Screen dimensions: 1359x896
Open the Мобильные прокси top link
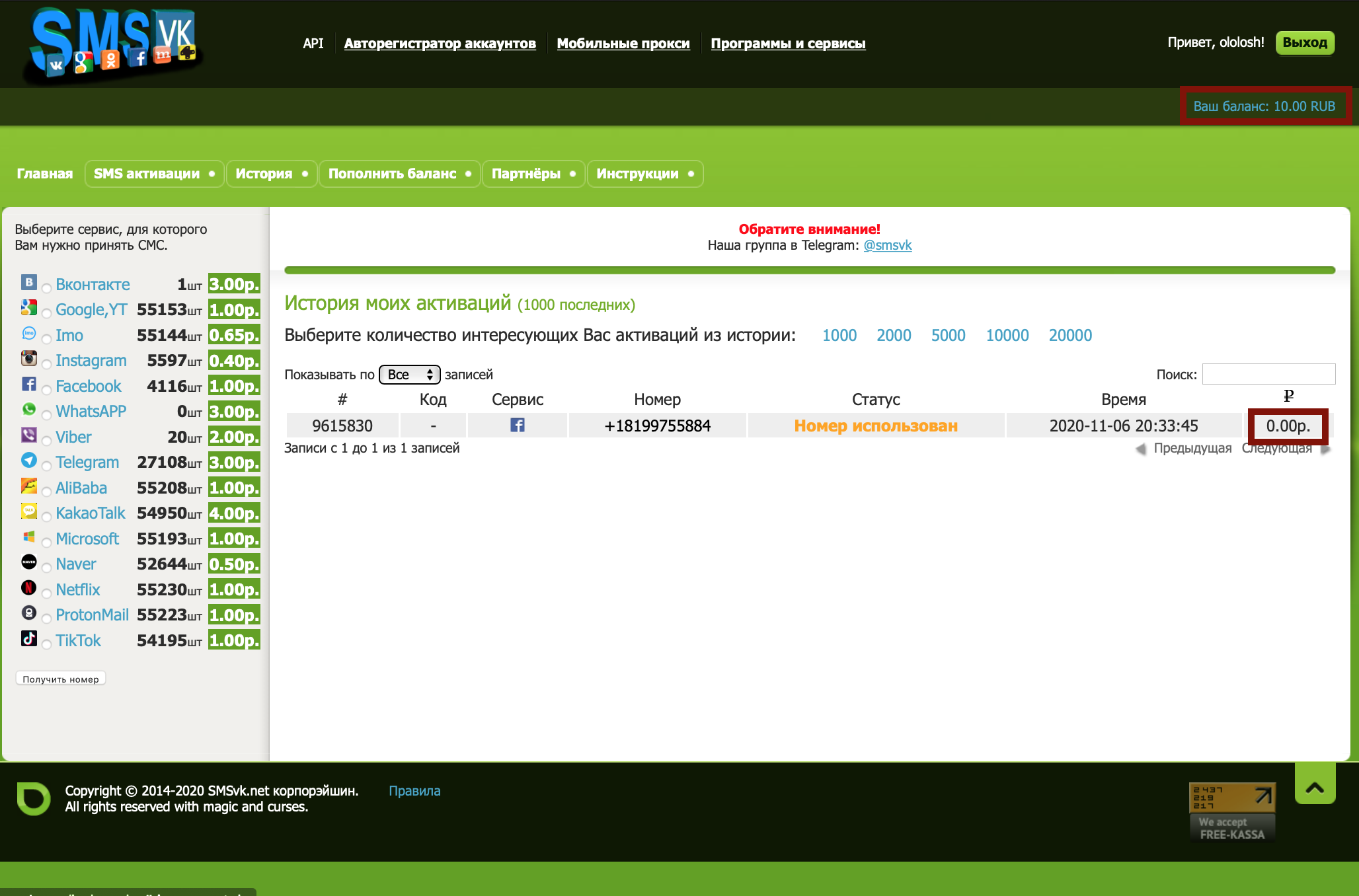(623, 44)
